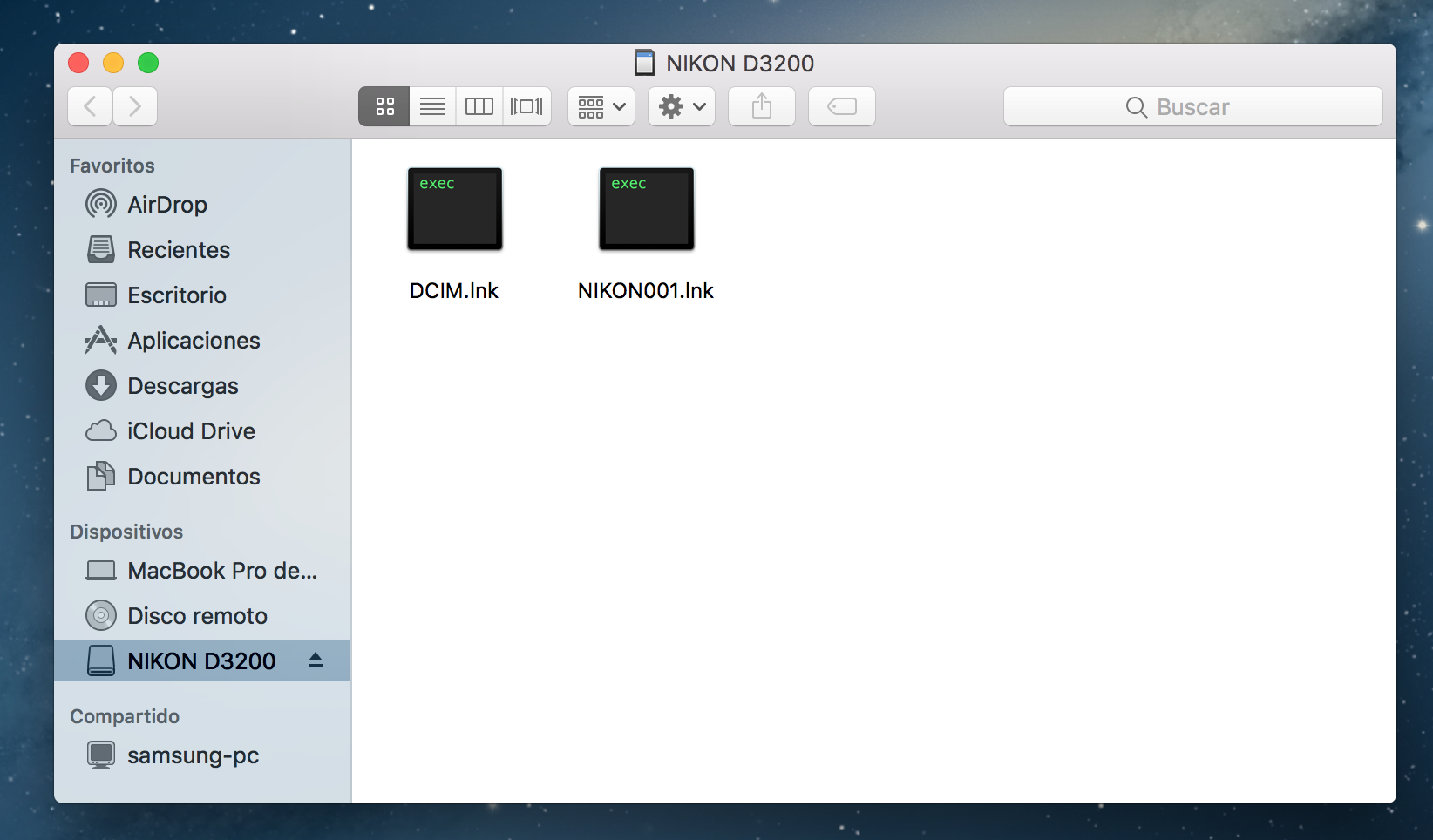Viewport: 1433px width, 840px height.
Task: Select the DCIM.lnk exec file icon
Action: [455, 209]
